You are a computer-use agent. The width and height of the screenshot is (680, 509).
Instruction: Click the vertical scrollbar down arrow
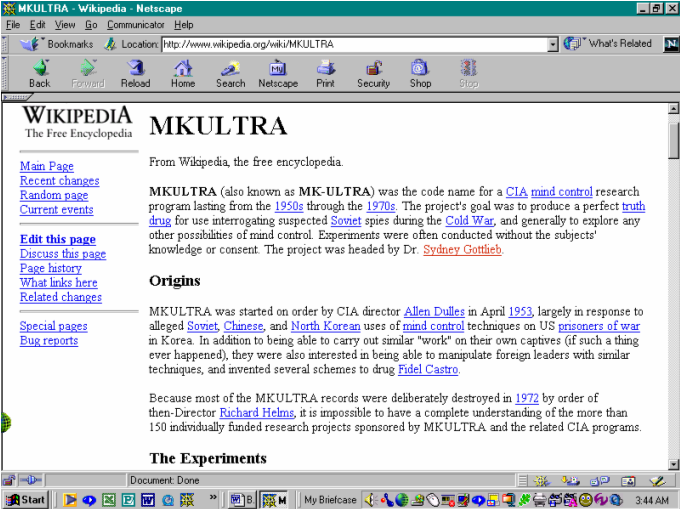(x=673, y=463)
